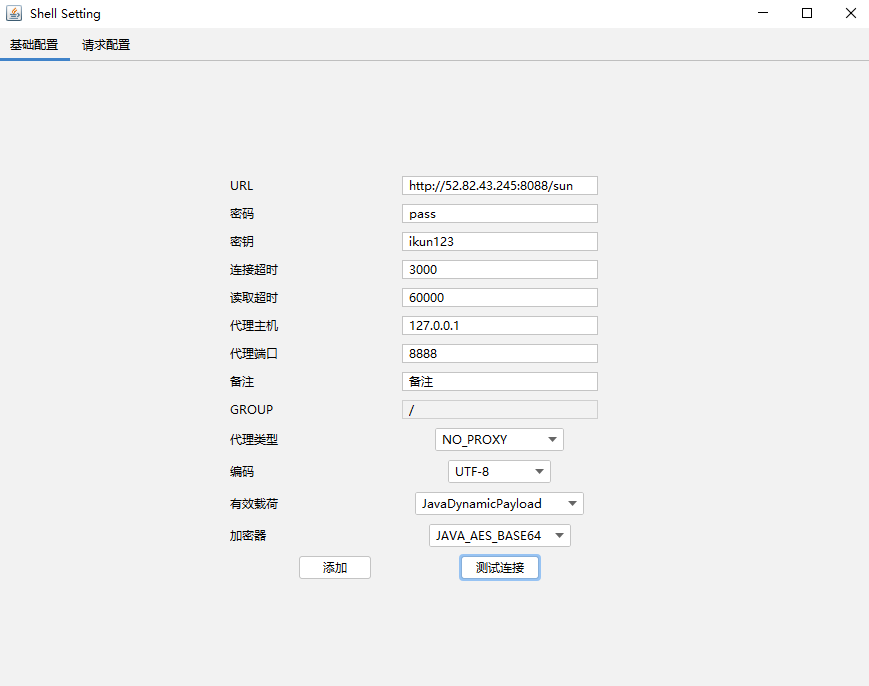Expand the 编码 UTF-8 dropdown

pos(499,472)
